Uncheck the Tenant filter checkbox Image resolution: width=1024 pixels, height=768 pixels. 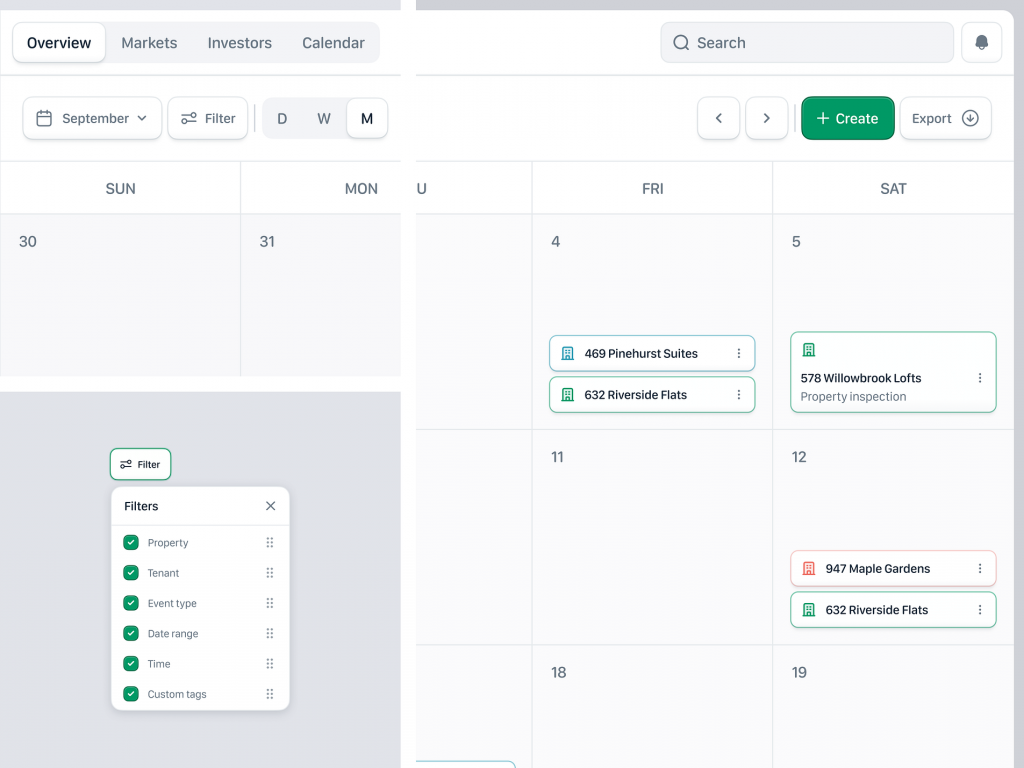pyautogui.click(x=131, y=573)
